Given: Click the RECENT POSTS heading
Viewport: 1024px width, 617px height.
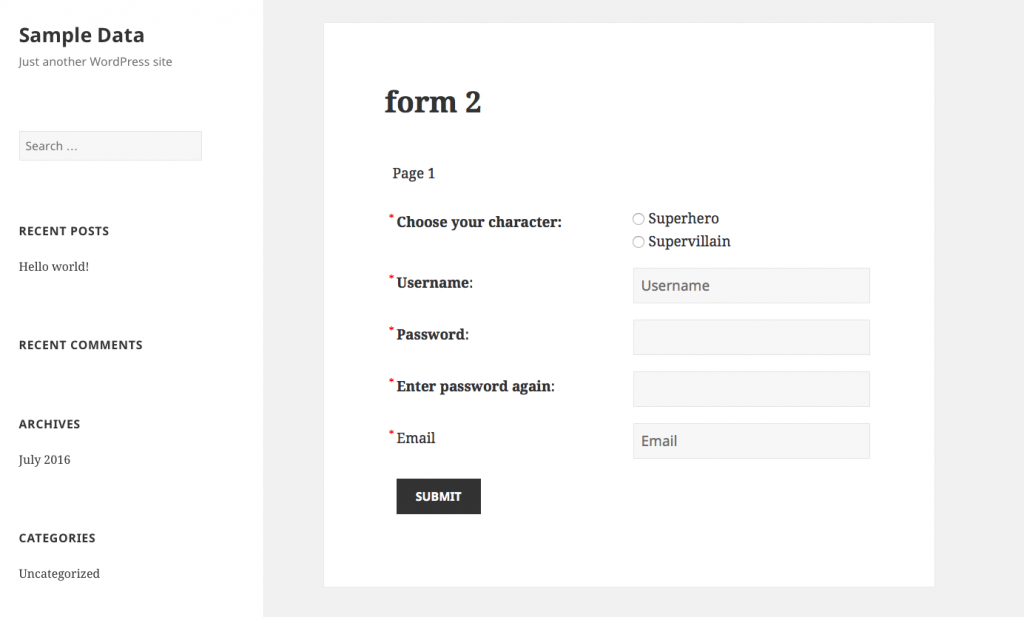Looking at the screenshot, I should click(x=63, y=231).
